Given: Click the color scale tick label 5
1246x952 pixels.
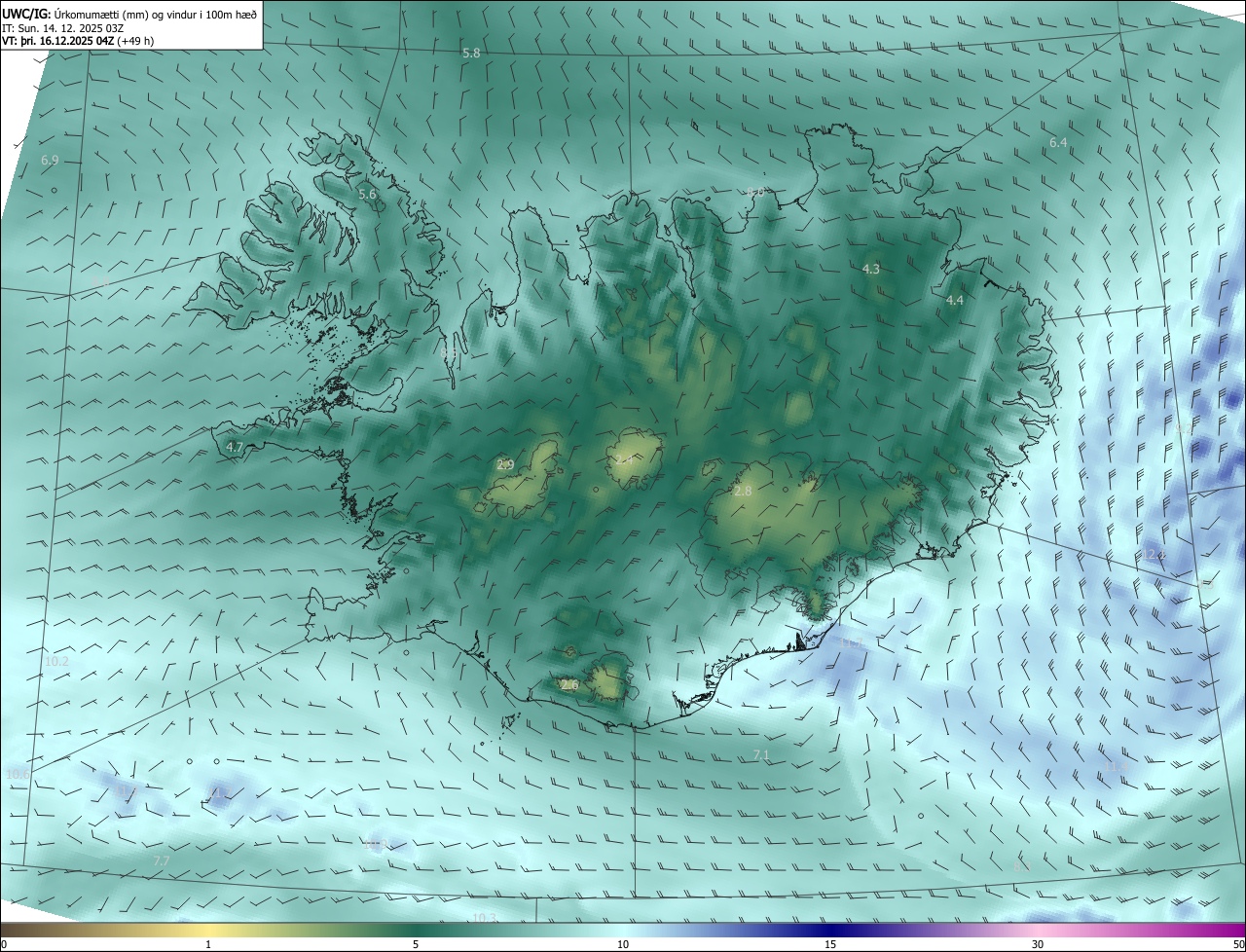Looking at the screenshot, I should pyautogui.click(x=416, y=944).
